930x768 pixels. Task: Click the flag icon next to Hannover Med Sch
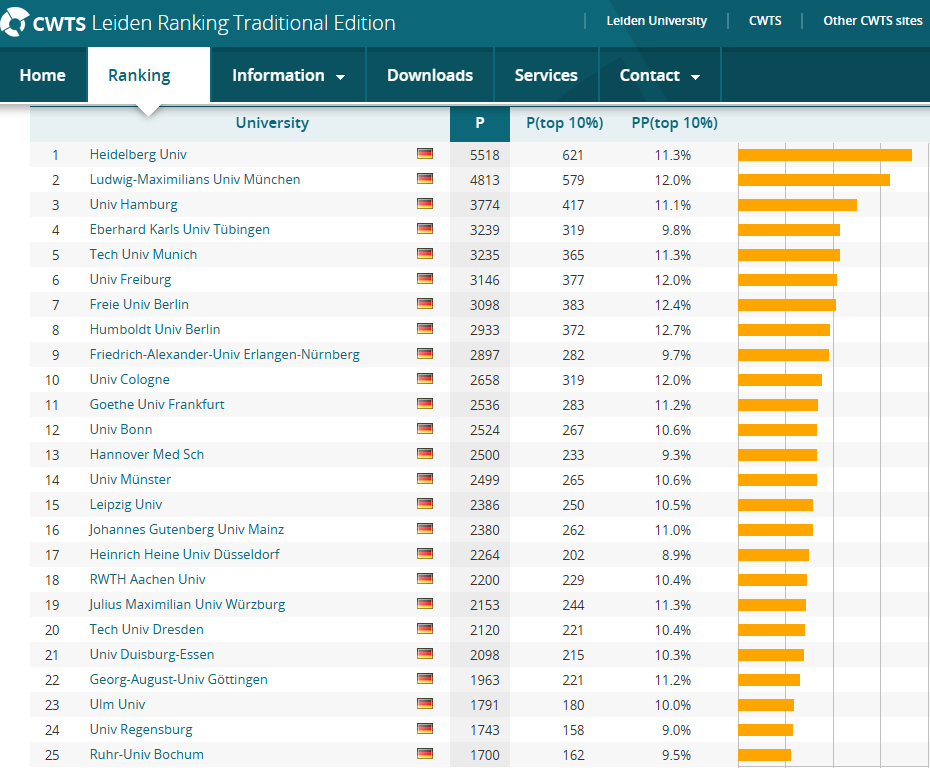425,454
